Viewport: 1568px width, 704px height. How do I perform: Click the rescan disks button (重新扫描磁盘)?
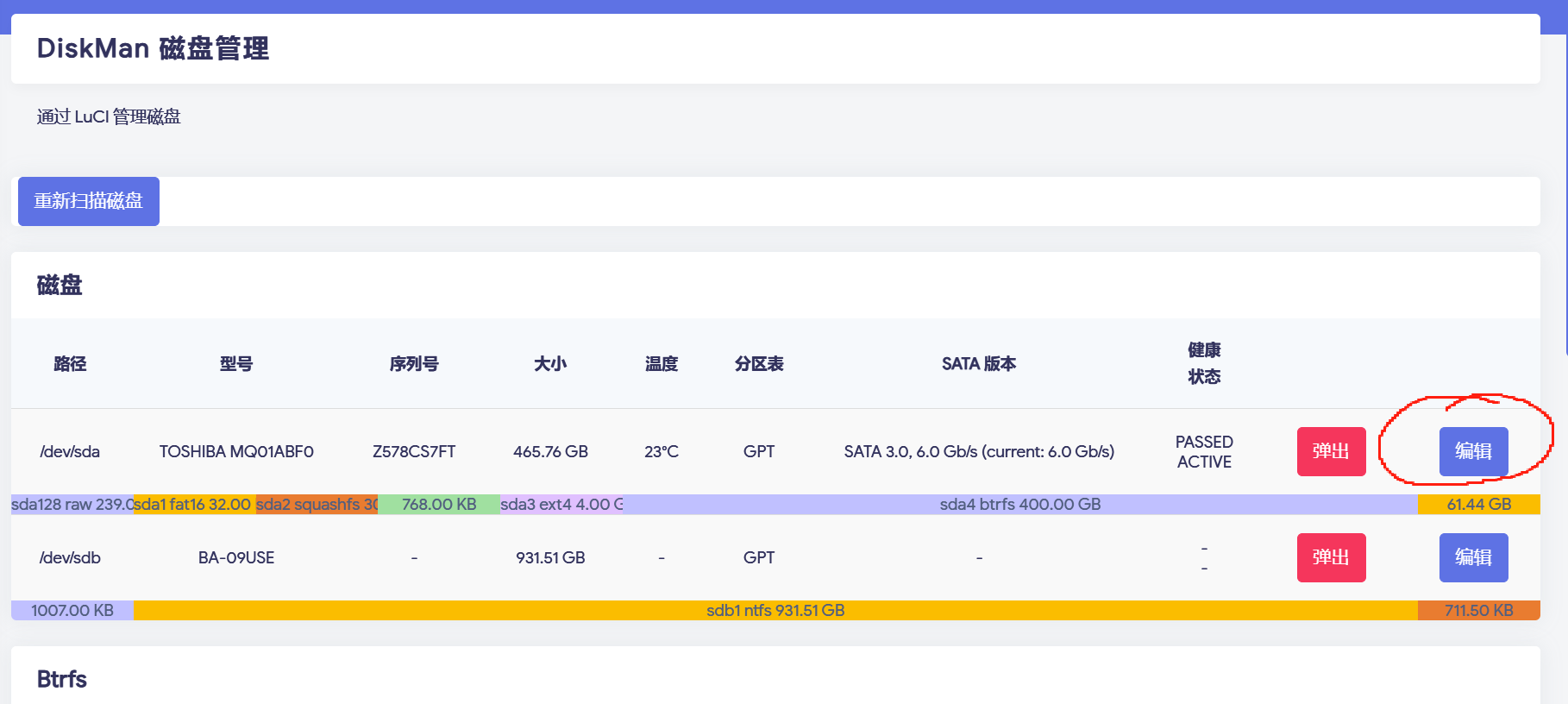(x=88, y=201)
